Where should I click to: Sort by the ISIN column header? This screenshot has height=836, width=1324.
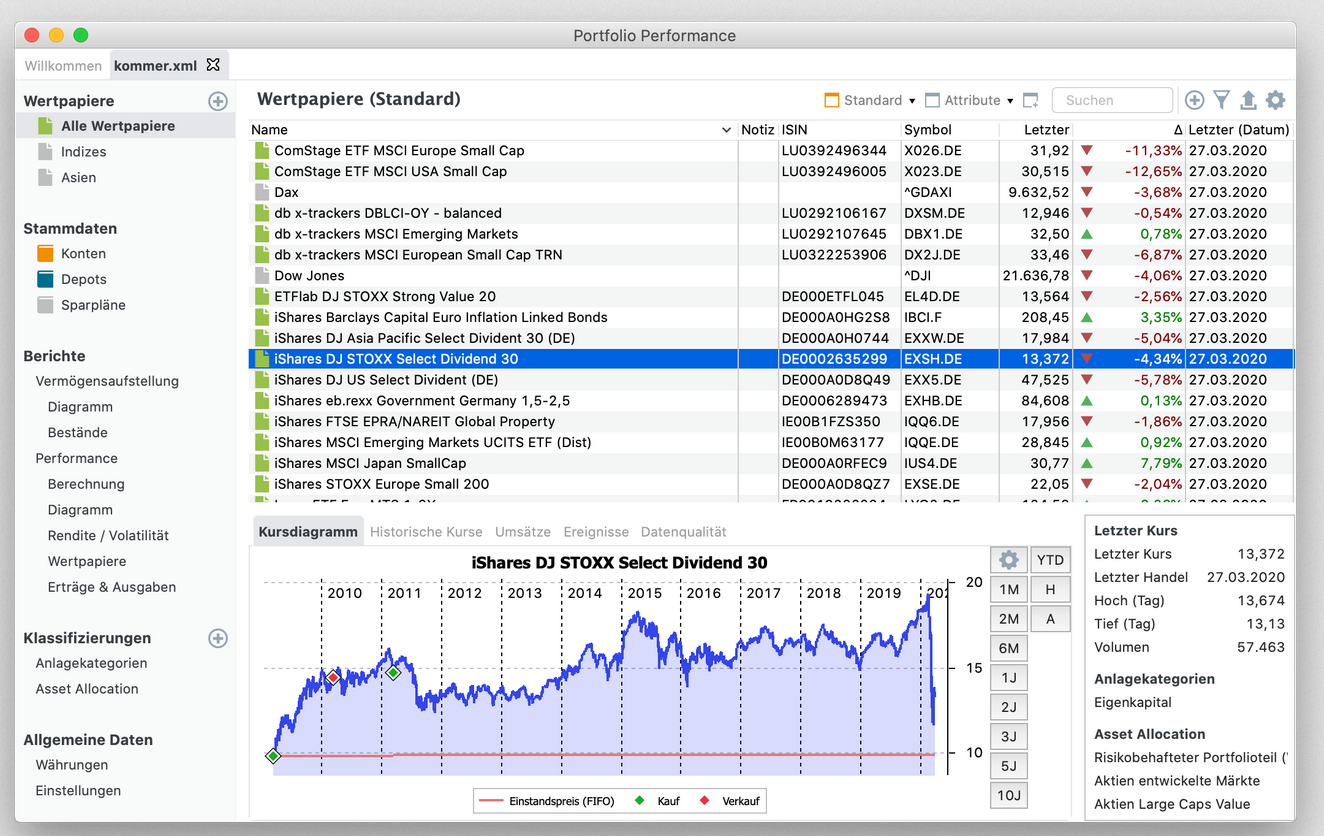pos(839,130)
